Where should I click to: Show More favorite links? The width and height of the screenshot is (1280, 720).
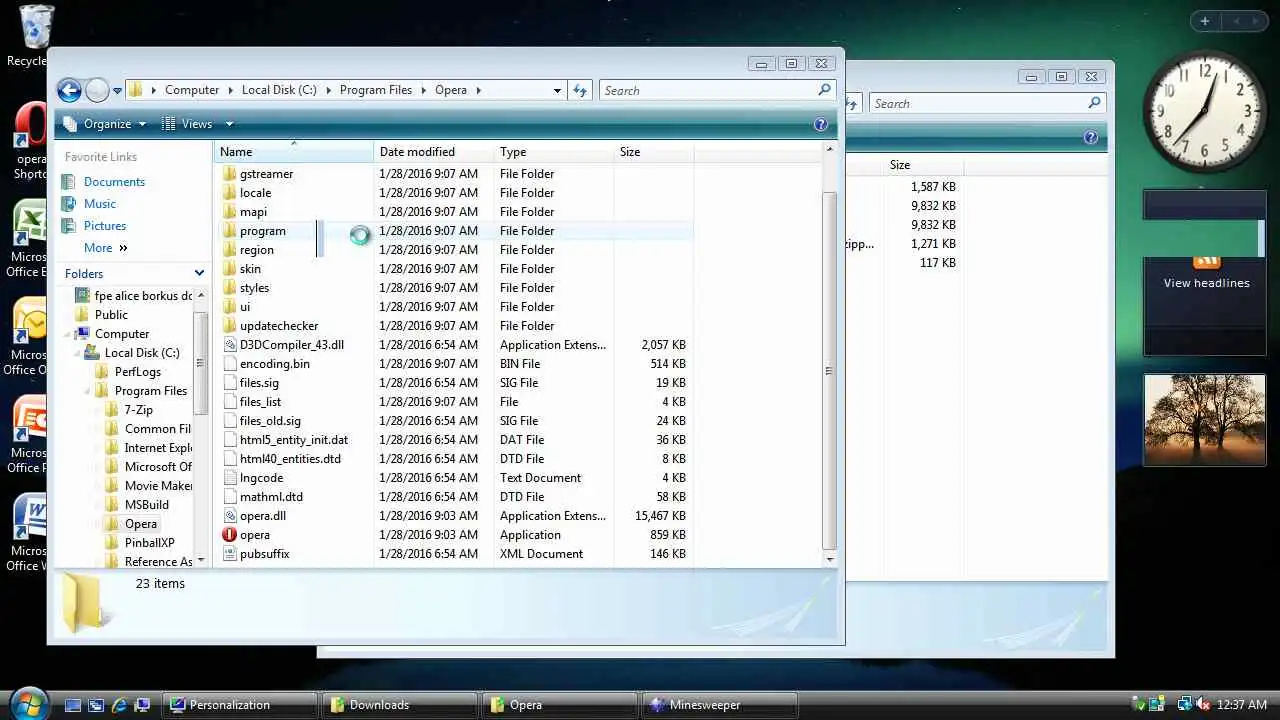pos(106,248)
